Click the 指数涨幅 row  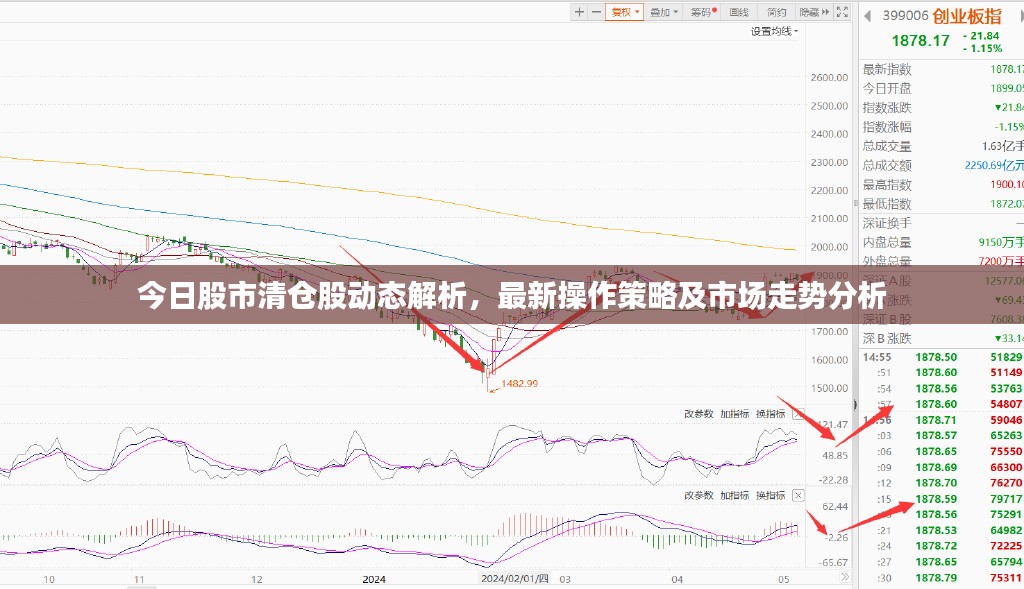point(942,127)
